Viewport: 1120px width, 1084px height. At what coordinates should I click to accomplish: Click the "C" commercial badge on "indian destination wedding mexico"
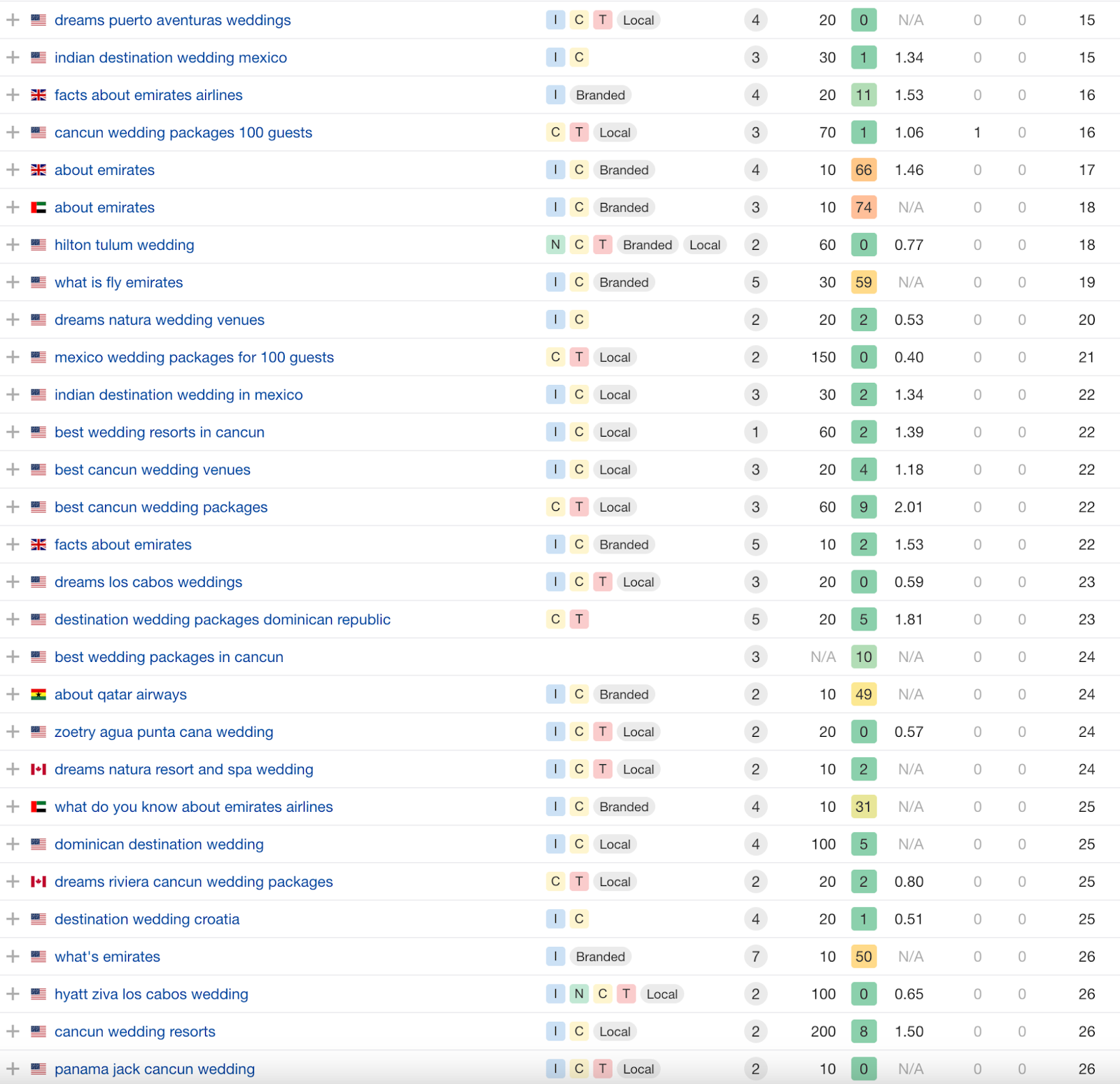pyautogui.click(x=578, y=57)
